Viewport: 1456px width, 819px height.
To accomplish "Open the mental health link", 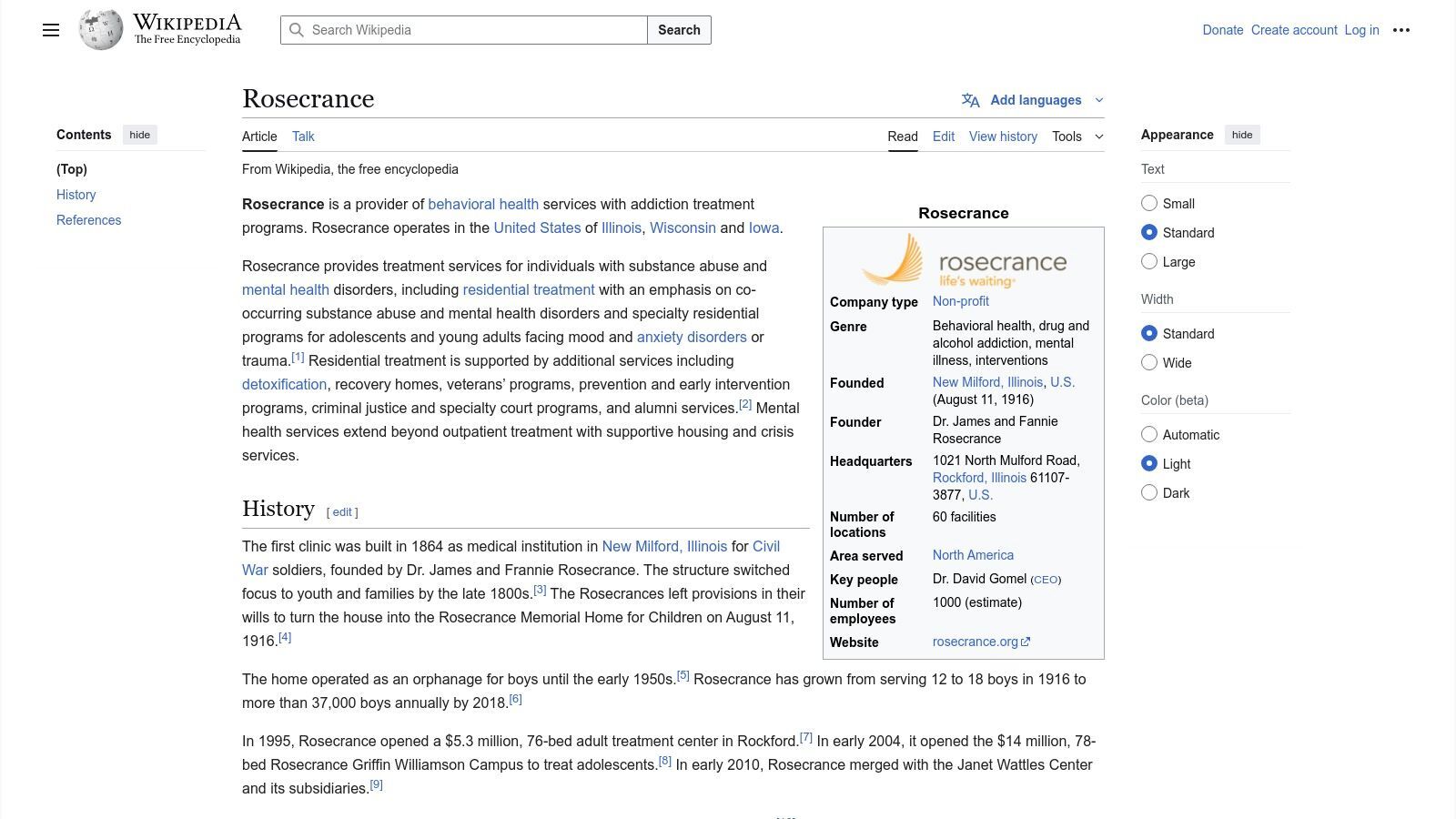I will click(286, 289).
